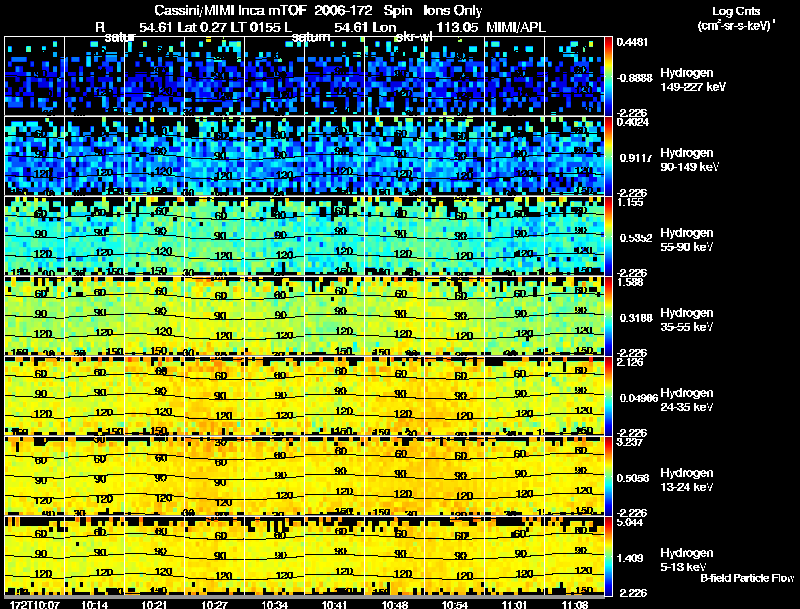Click the '10:48' time tick label

395,604
